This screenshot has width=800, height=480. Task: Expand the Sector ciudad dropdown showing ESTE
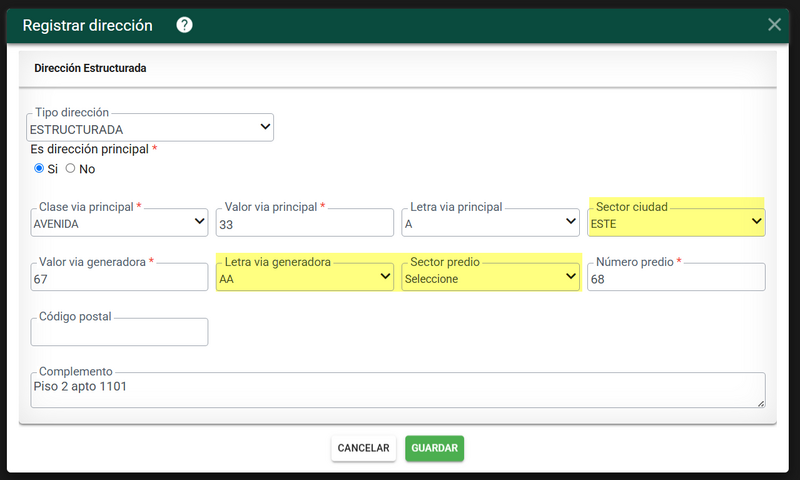pyautogui.click(x=676, y=223)
